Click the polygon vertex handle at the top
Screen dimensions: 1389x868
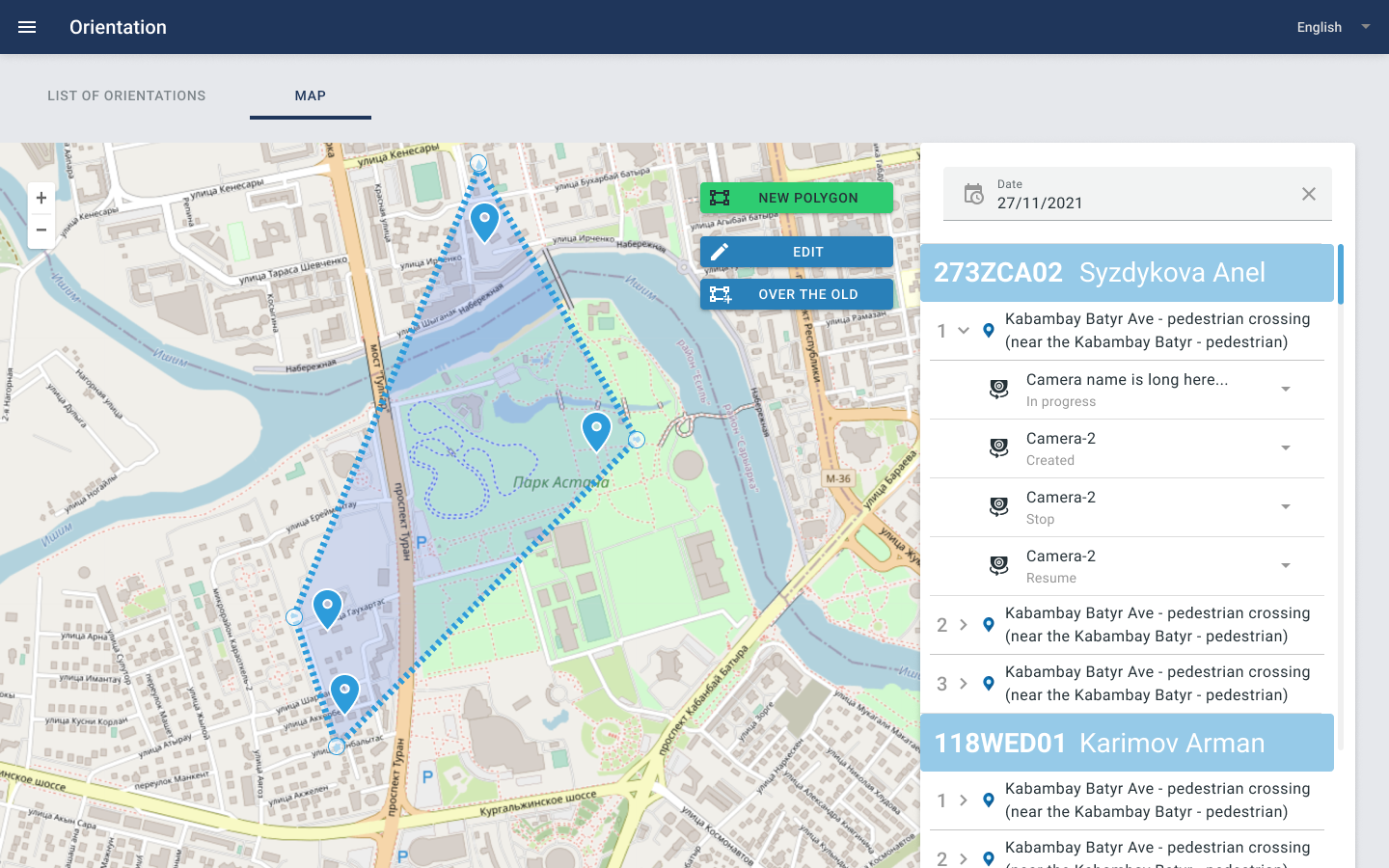478,164
